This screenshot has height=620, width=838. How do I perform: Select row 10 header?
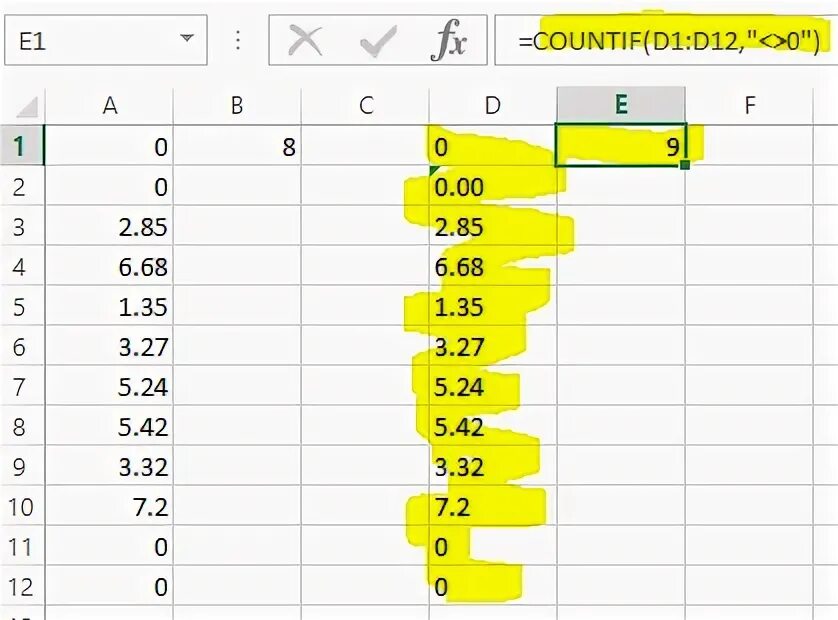[22, 506]
